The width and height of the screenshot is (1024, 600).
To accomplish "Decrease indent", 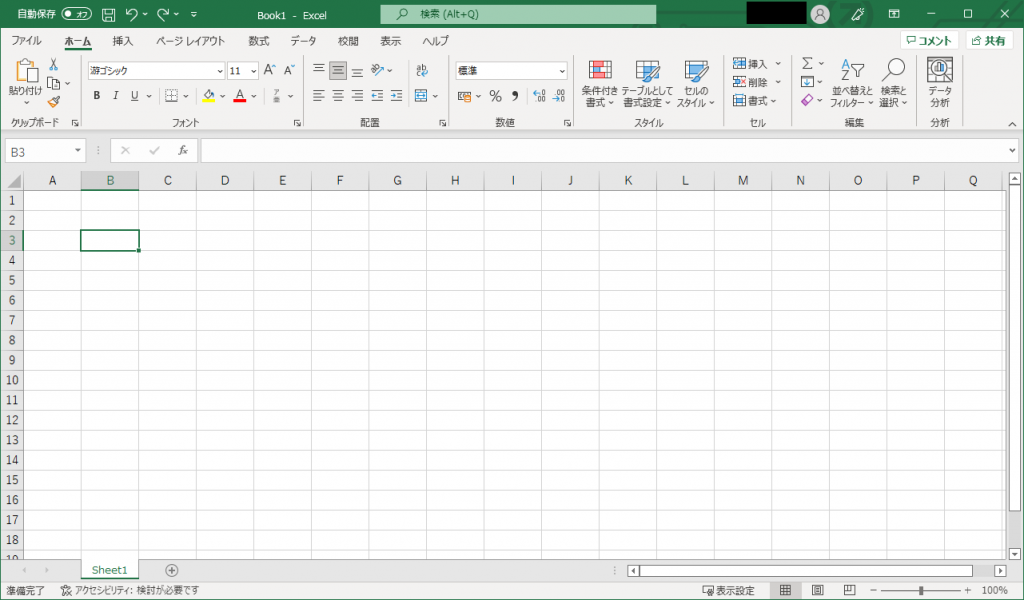I will [377, 96].
